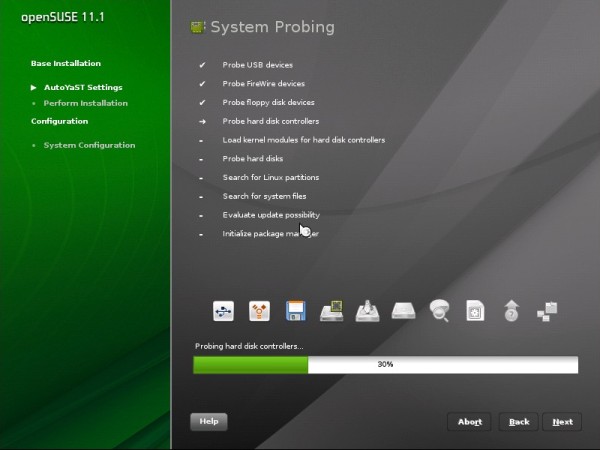The width and height of the screenshot is (600, 450).
Task: Click the FireWire devices probe icon
Action: [259, 311]
